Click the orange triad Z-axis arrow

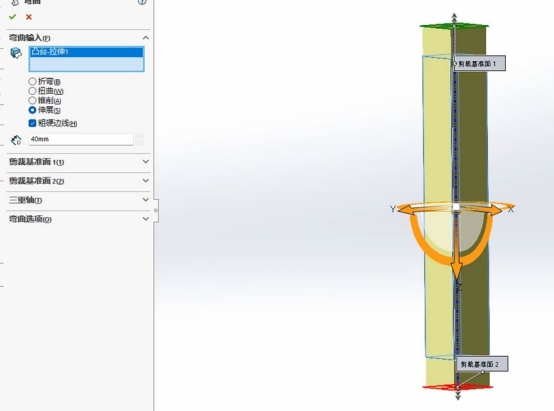tap(457, 270)
